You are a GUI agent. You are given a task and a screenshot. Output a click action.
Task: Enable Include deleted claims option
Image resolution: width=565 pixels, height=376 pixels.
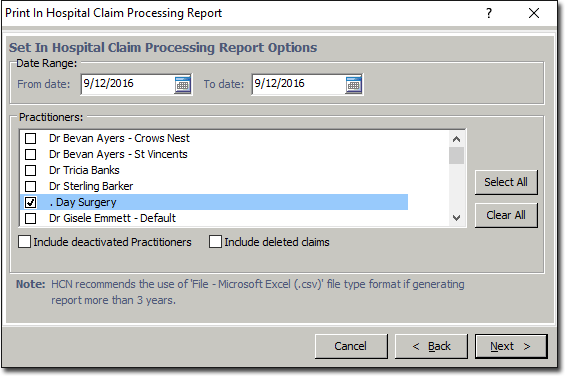click(x=215, y=242)
